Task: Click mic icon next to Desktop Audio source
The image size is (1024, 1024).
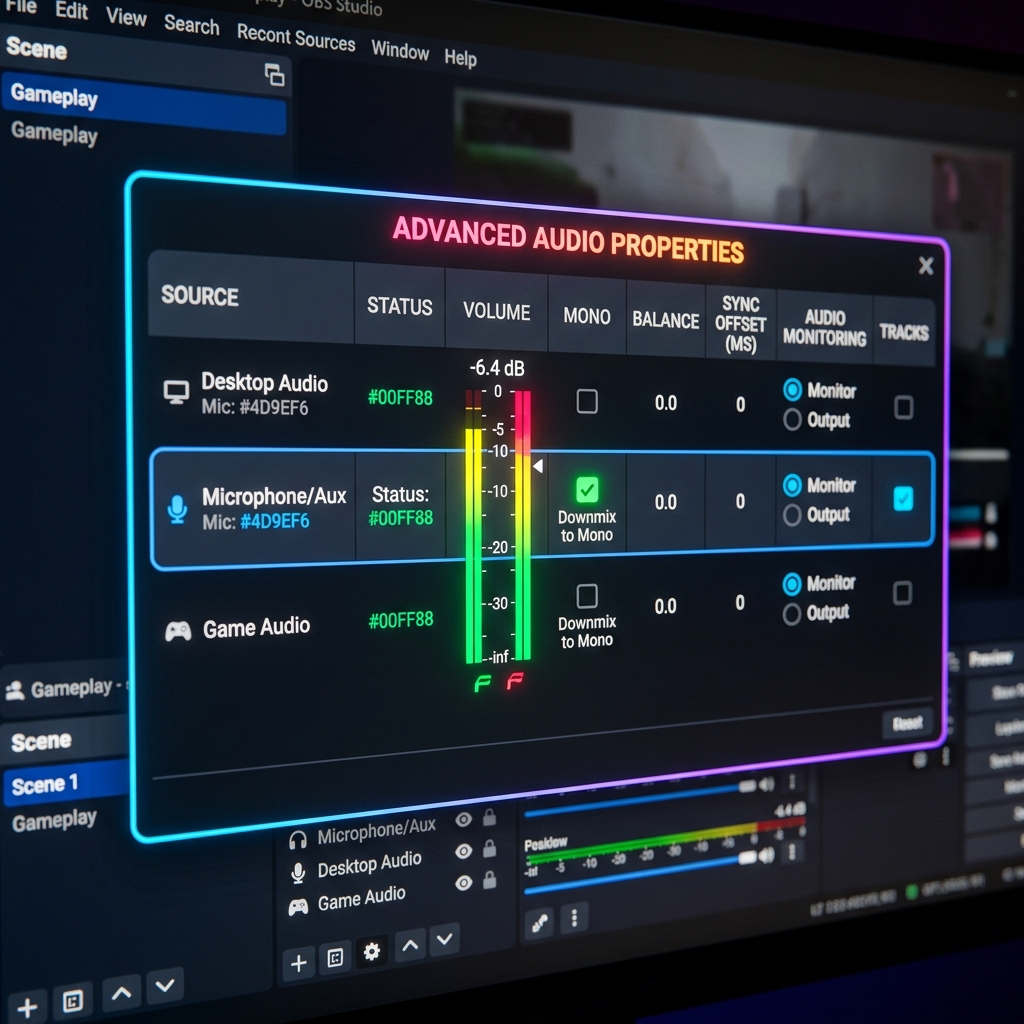Action: coord(298,873)
